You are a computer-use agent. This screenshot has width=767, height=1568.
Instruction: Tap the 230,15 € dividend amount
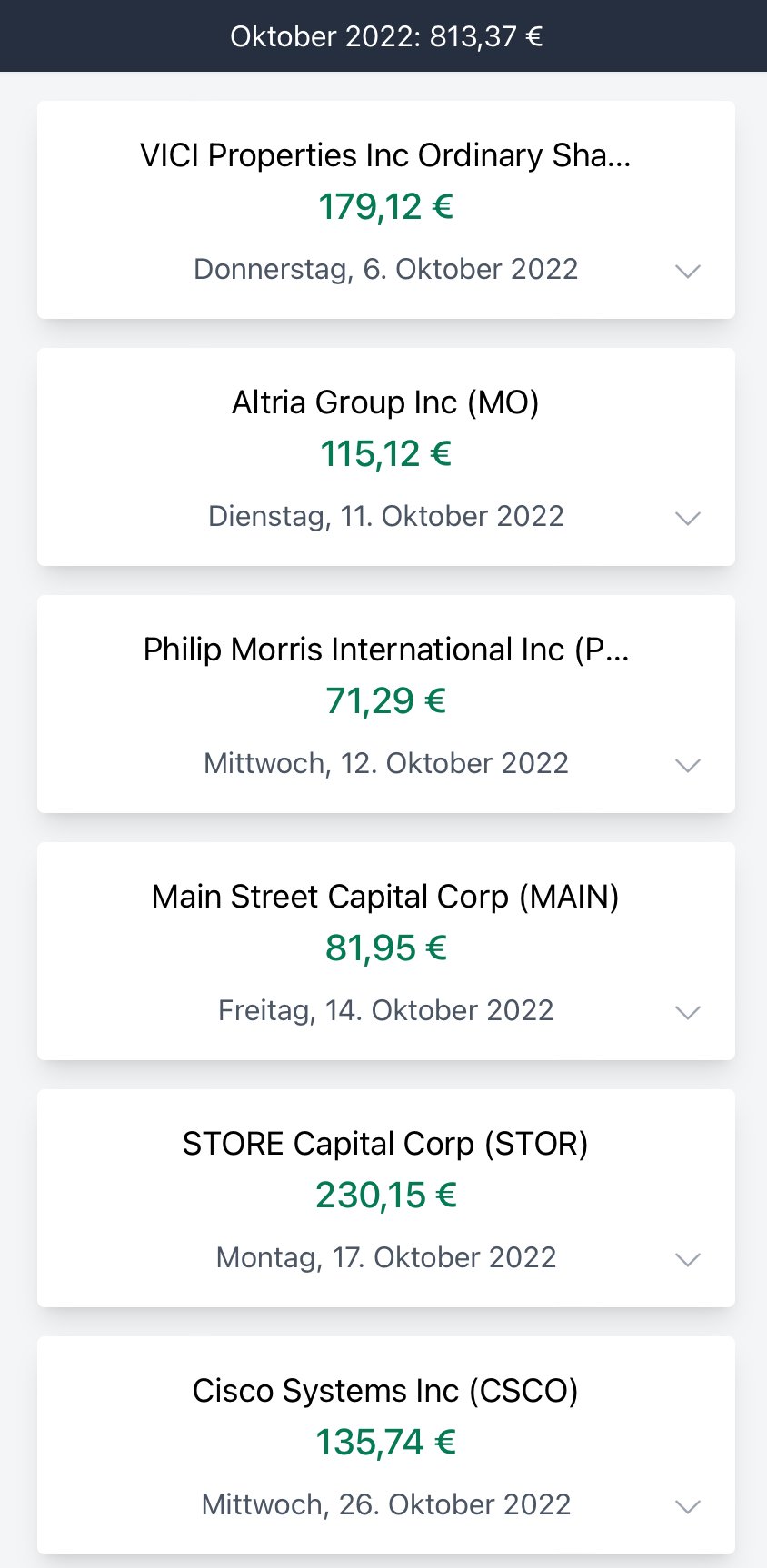tap(385, 1196)
